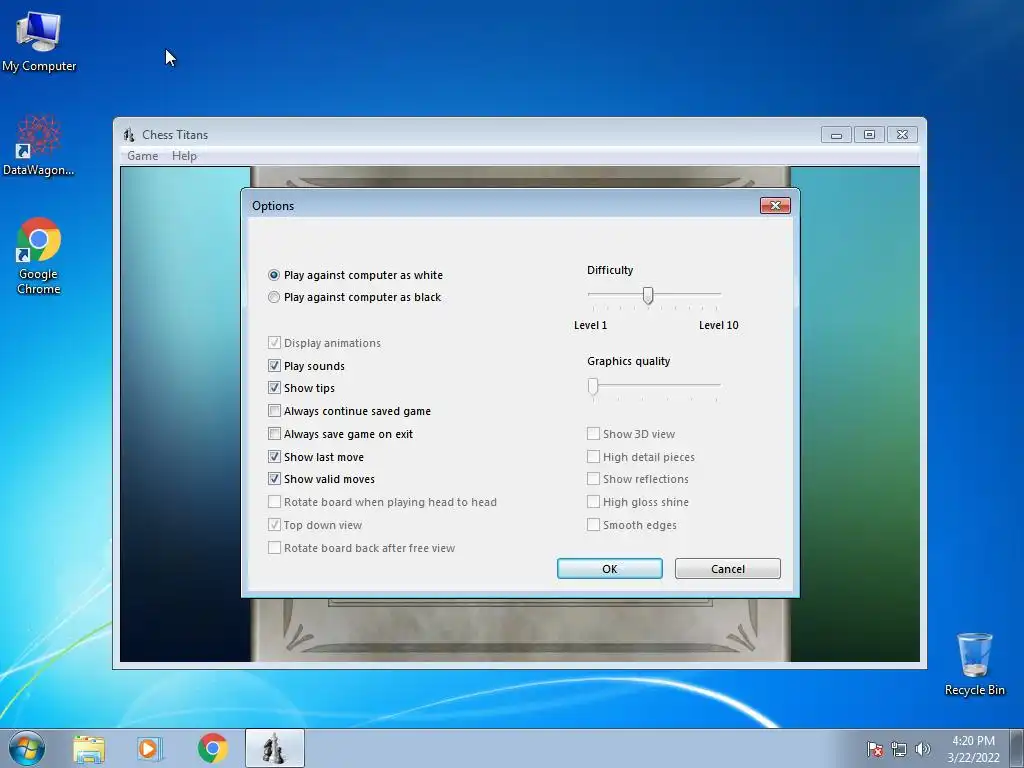
Task: Uncheck Show valid moves
Action: click(x=274, y=479)
